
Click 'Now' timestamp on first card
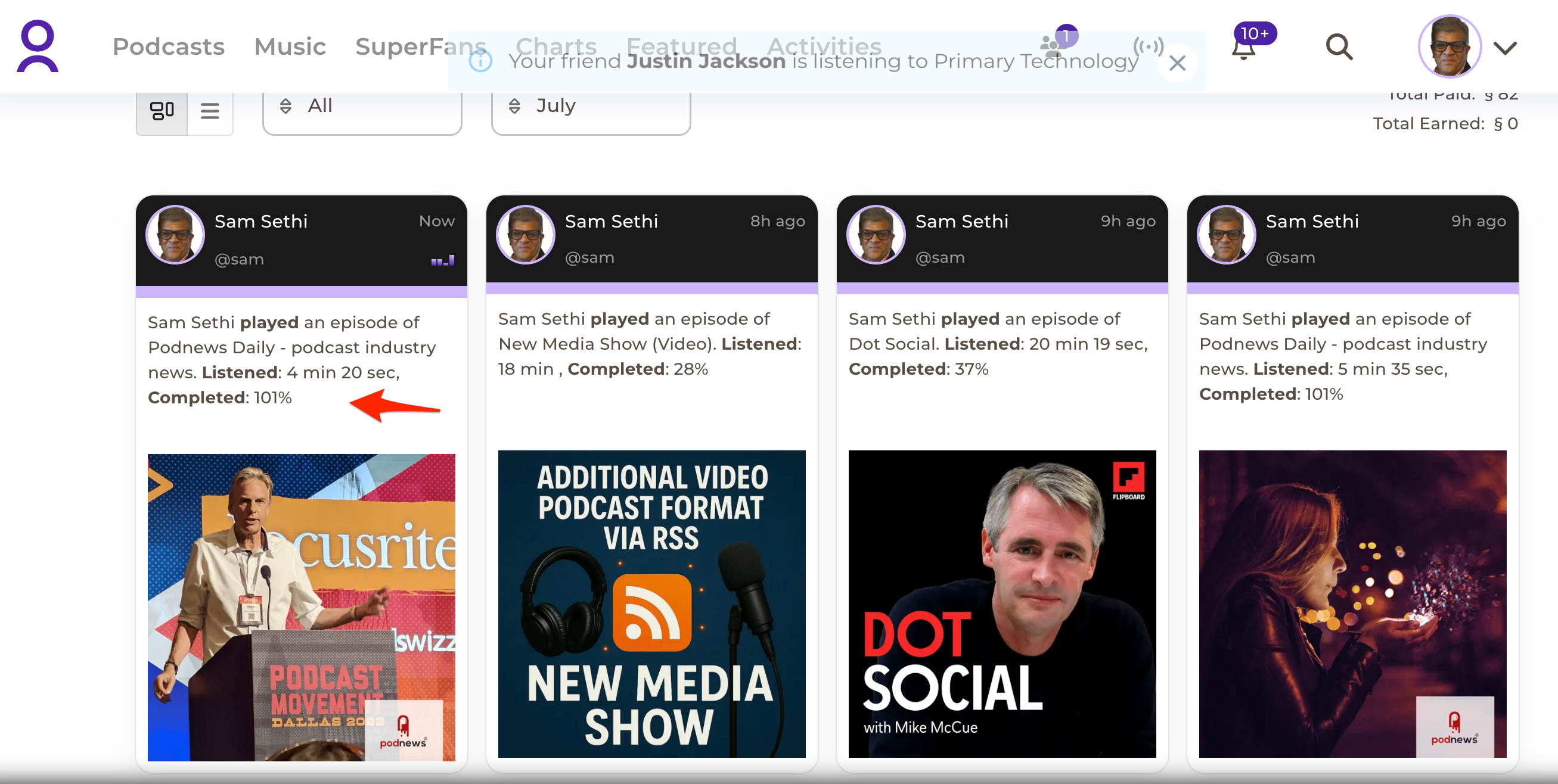pyautogui.click(x=437, y=221)
